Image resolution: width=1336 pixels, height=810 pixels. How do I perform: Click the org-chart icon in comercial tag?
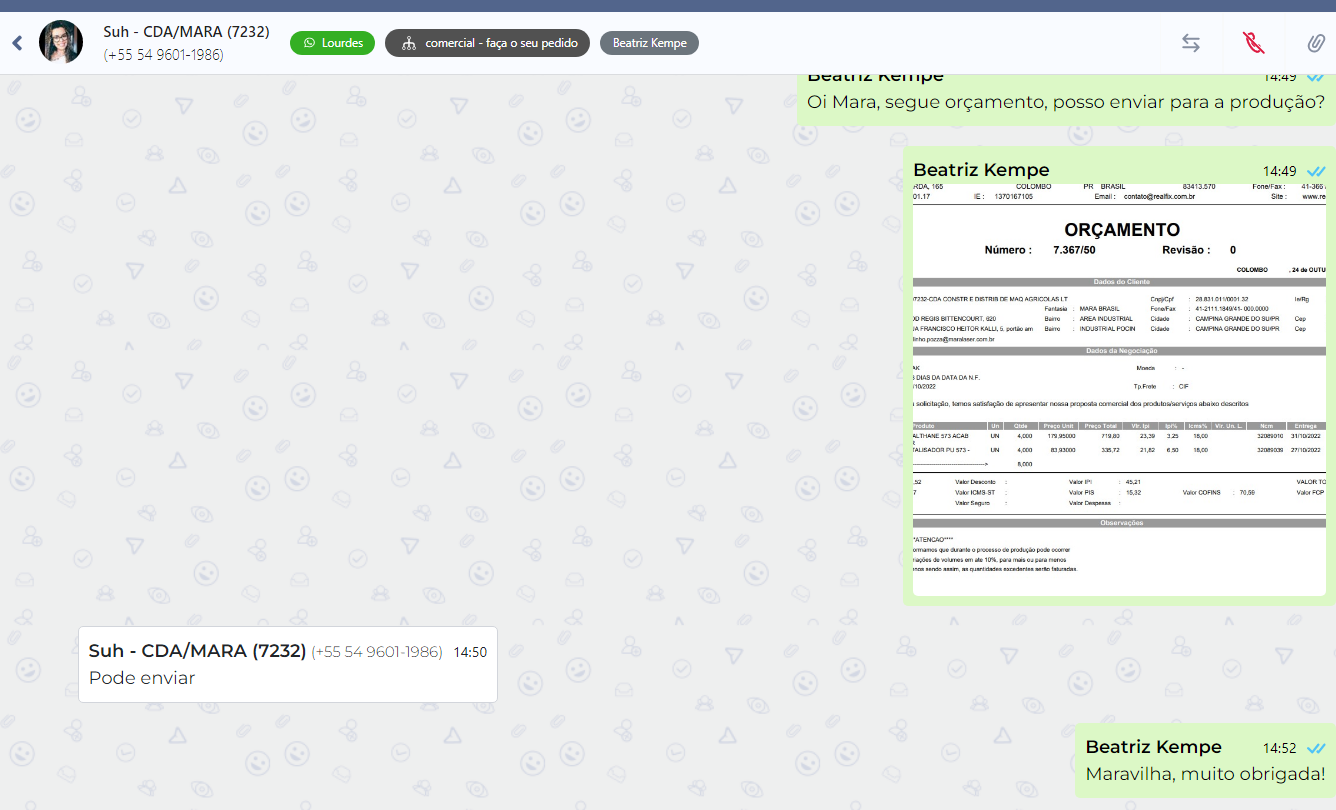pos(407,43)
